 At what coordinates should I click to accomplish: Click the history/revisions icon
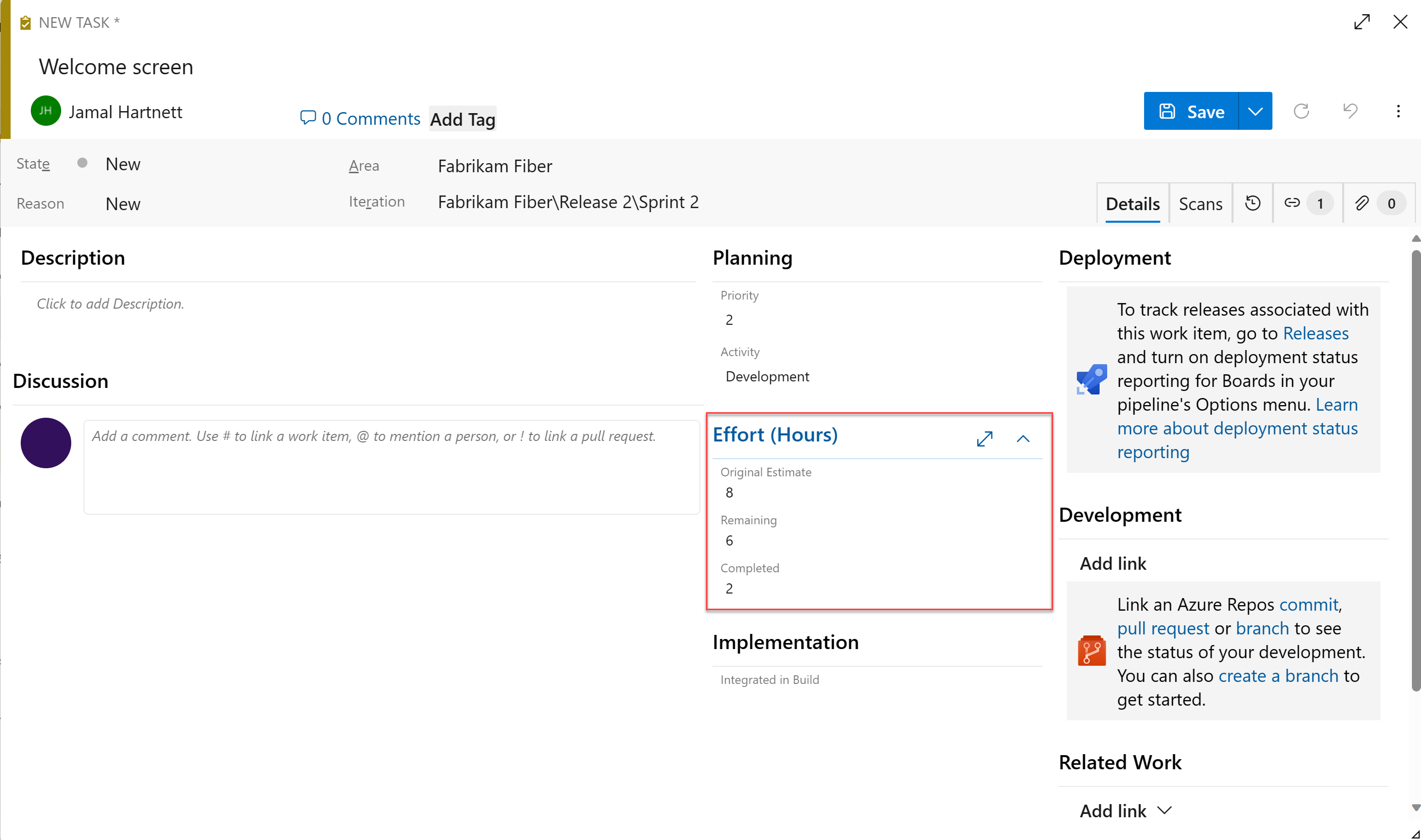coord(1253,204)
